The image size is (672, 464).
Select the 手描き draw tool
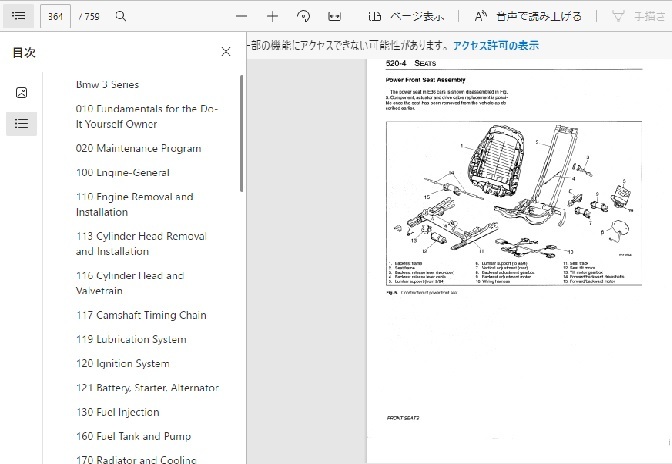639,17
